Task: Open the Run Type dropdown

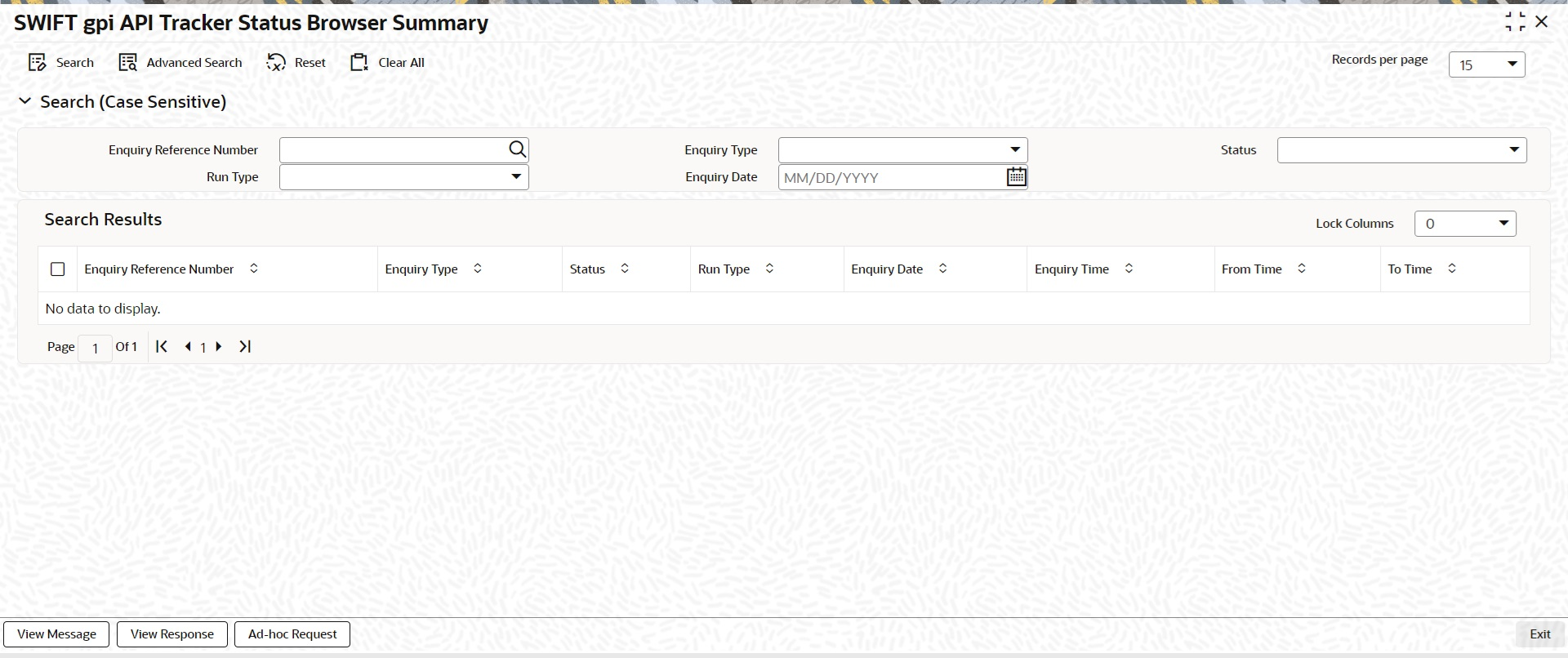Action: pos(403,177)
